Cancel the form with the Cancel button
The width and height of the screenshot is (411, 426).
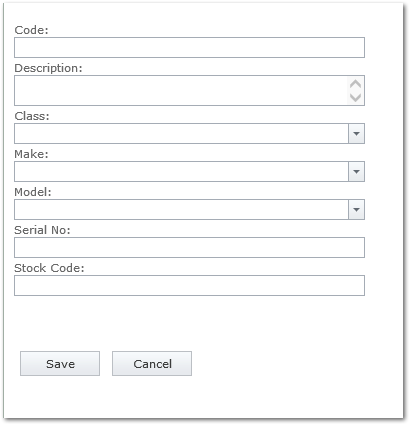[152, 363]
